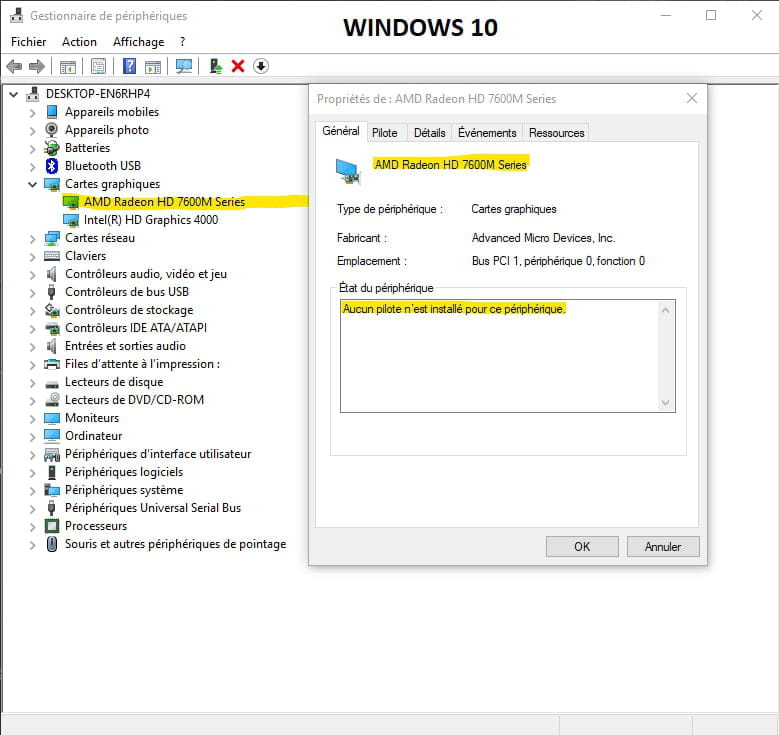Click the Properties sheet toolbar icon
The width and height of the screenshot is (779, 735).
[99, 66]
